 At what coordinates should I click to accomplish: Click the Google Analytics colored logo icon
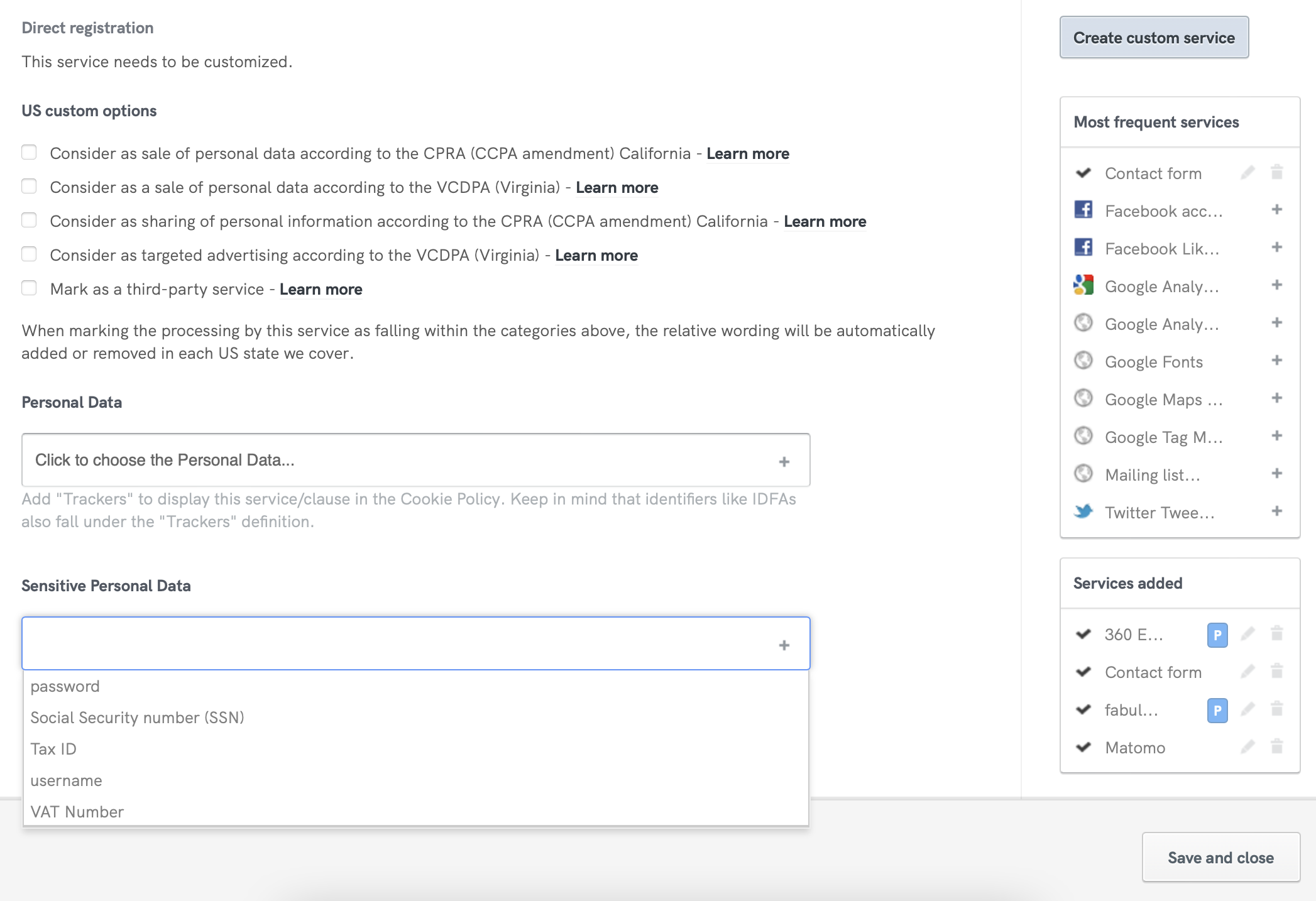pyautogui.click(x=1083, y=285)
